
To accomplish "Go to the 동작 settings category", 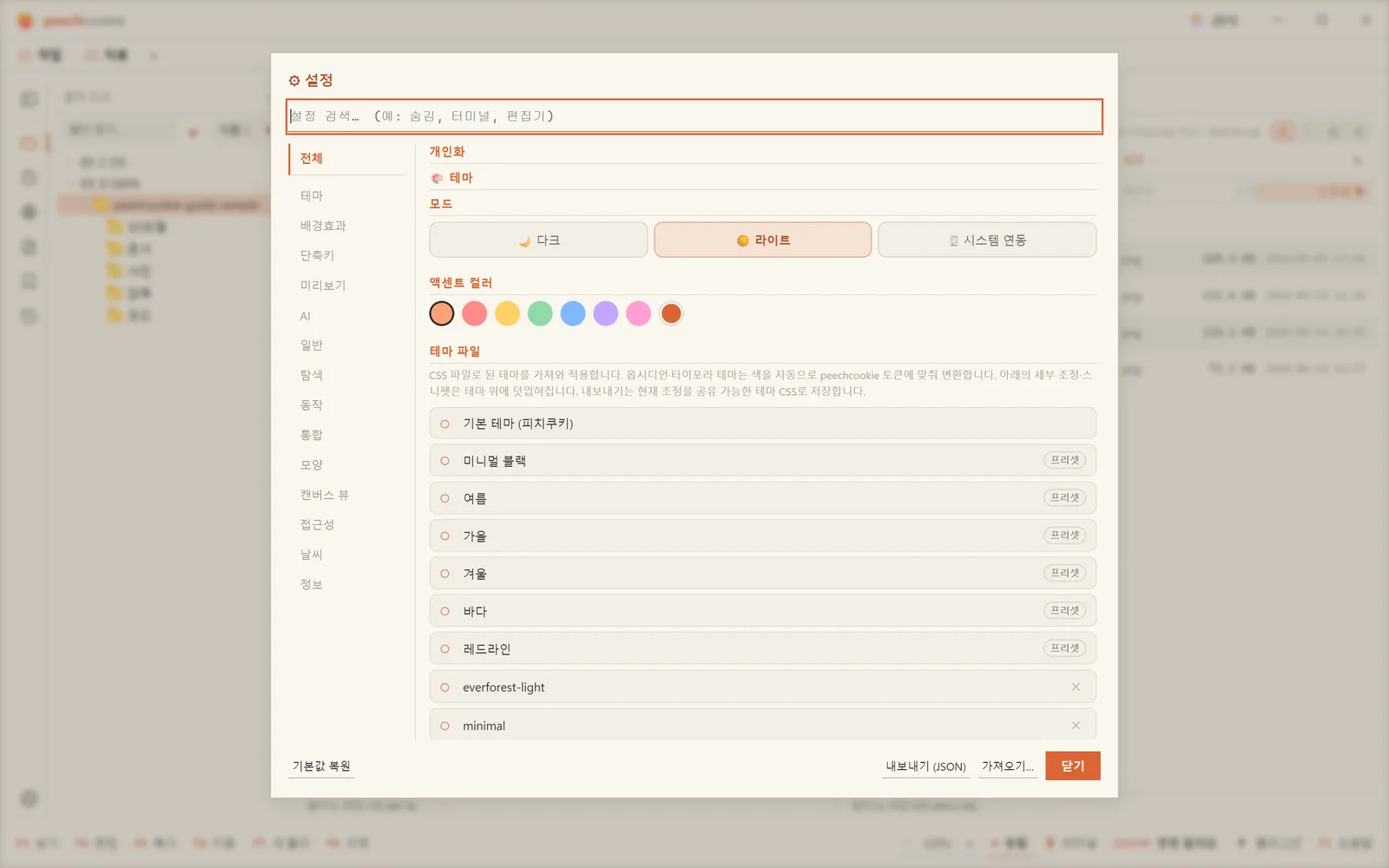I will pos(346,405).
